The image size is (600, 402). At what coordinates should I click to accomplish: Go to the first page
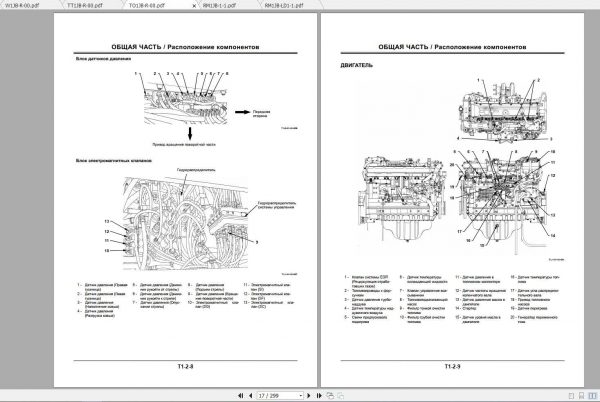tap(240, 395)
